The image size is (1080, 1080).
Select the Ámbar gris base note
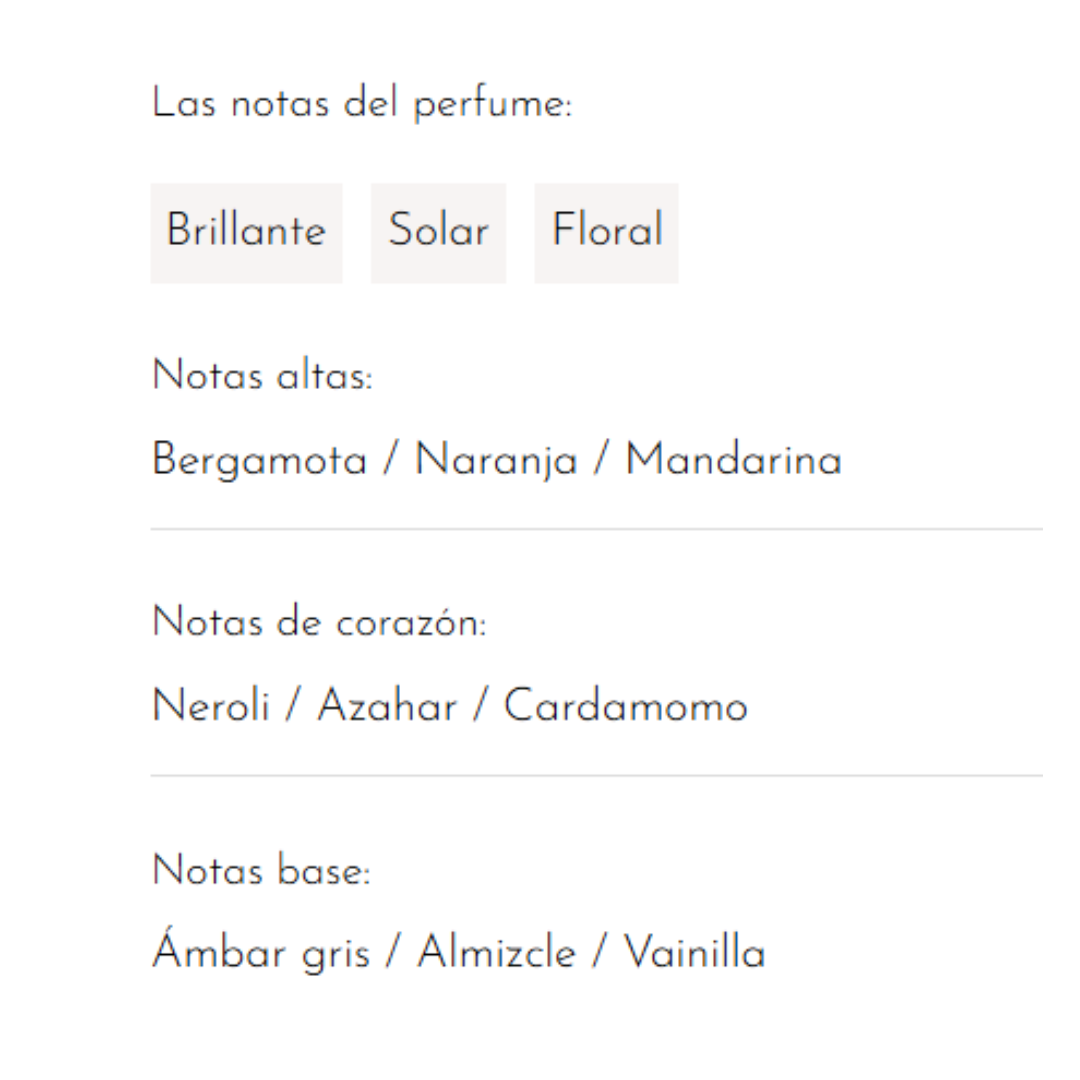(260, 953)
